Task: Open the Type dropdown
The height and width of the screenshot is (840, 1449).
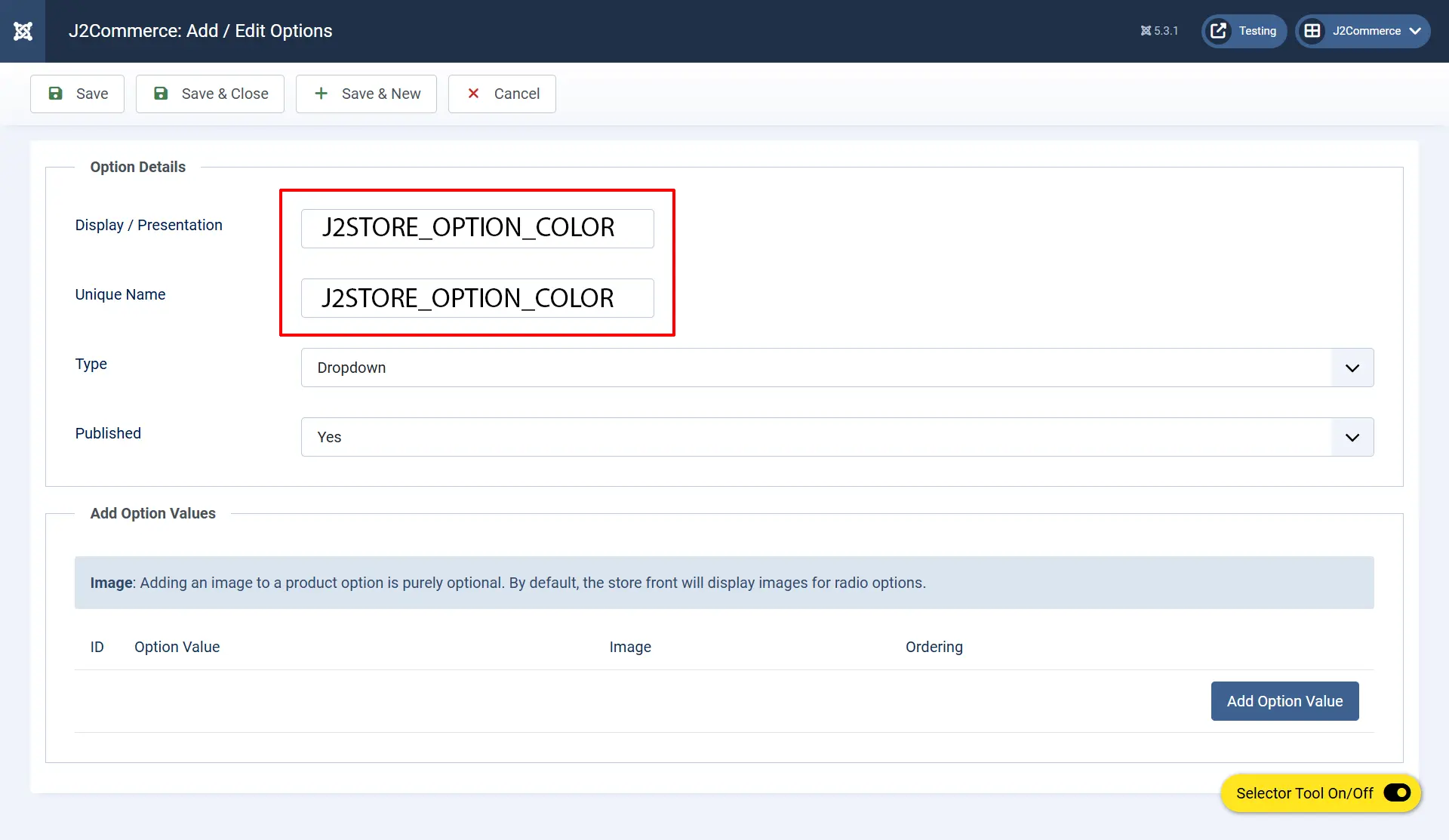Action: [x=837, y=368]
